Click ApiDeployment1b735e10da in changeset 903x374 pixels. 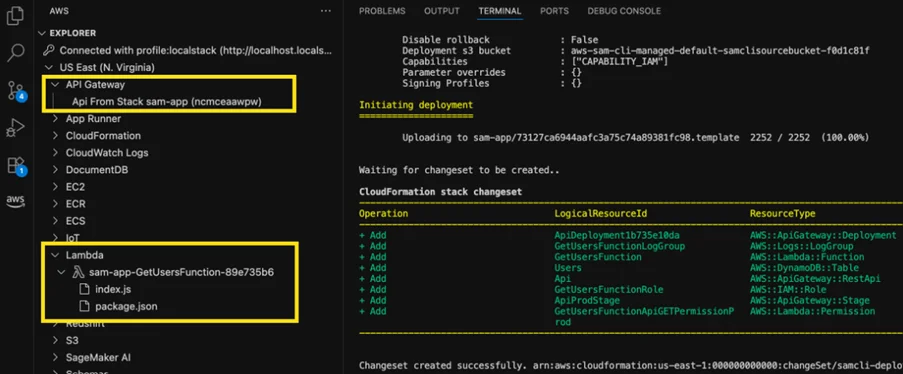(x=616, y=235)
